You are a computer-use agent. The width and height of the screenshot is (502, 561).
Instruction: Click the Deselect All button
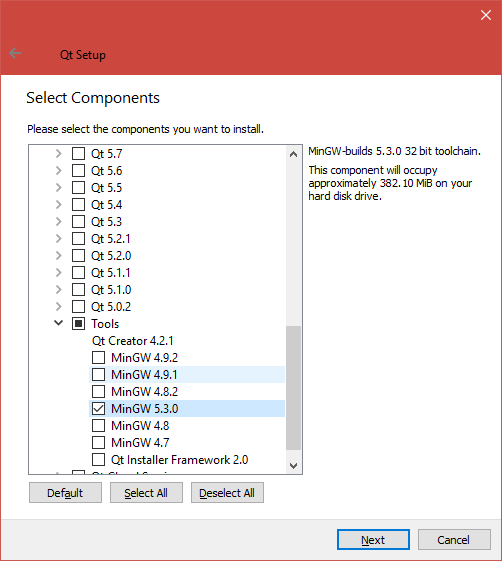[227, 493]
